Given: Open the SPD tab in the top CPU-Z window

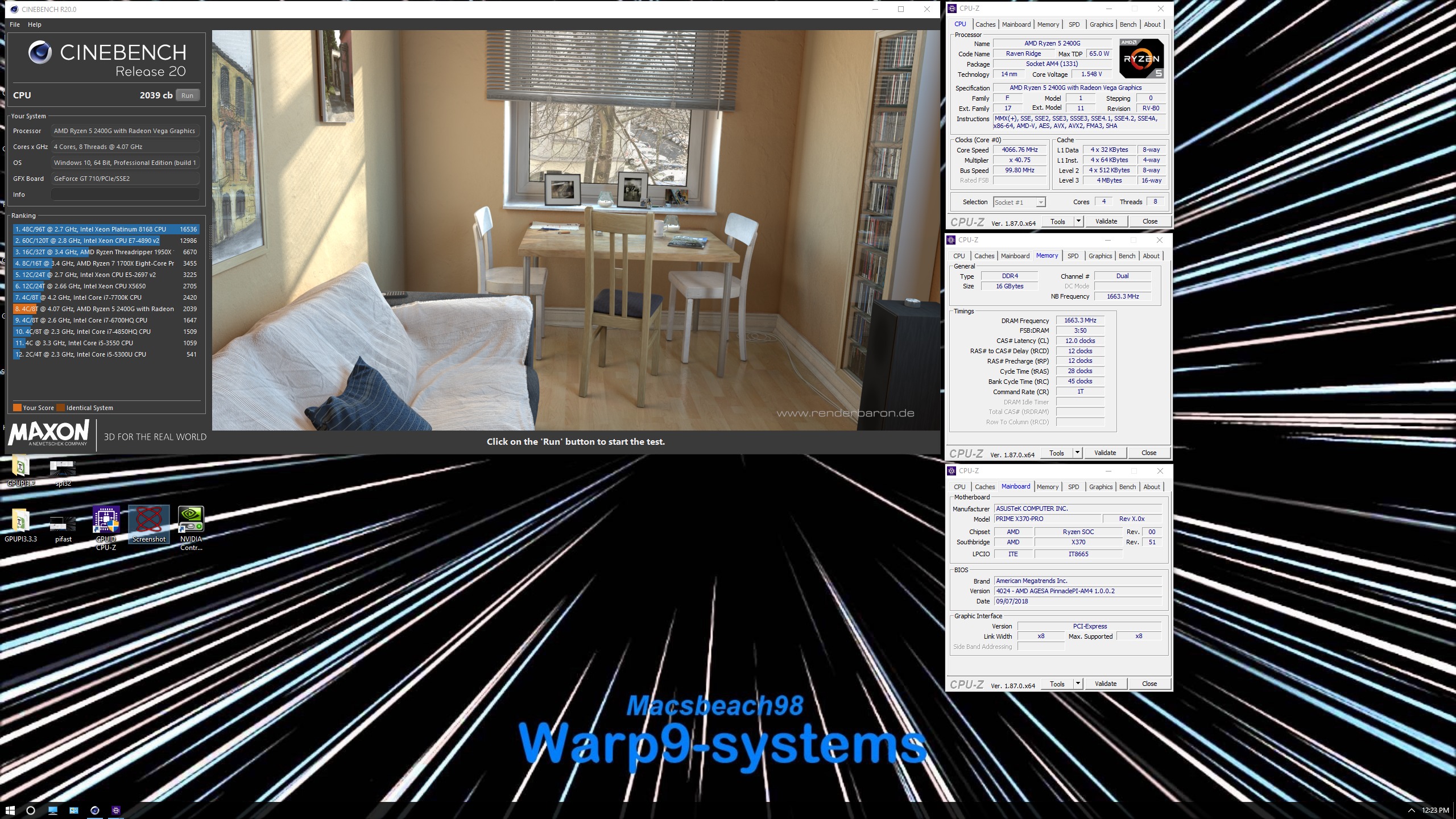Looking at the screenshot, I should (x=1074, y=24).
